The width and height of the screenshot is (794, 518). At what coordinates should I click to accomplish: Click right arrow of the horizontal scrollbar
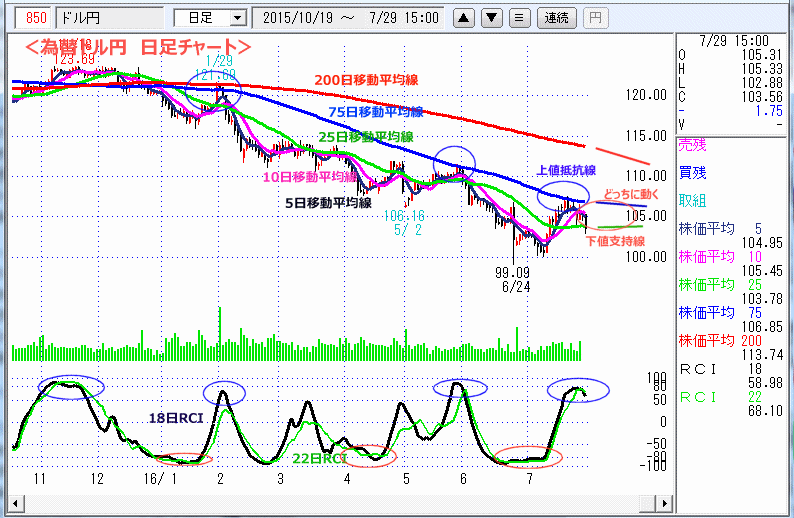[668, 501]
